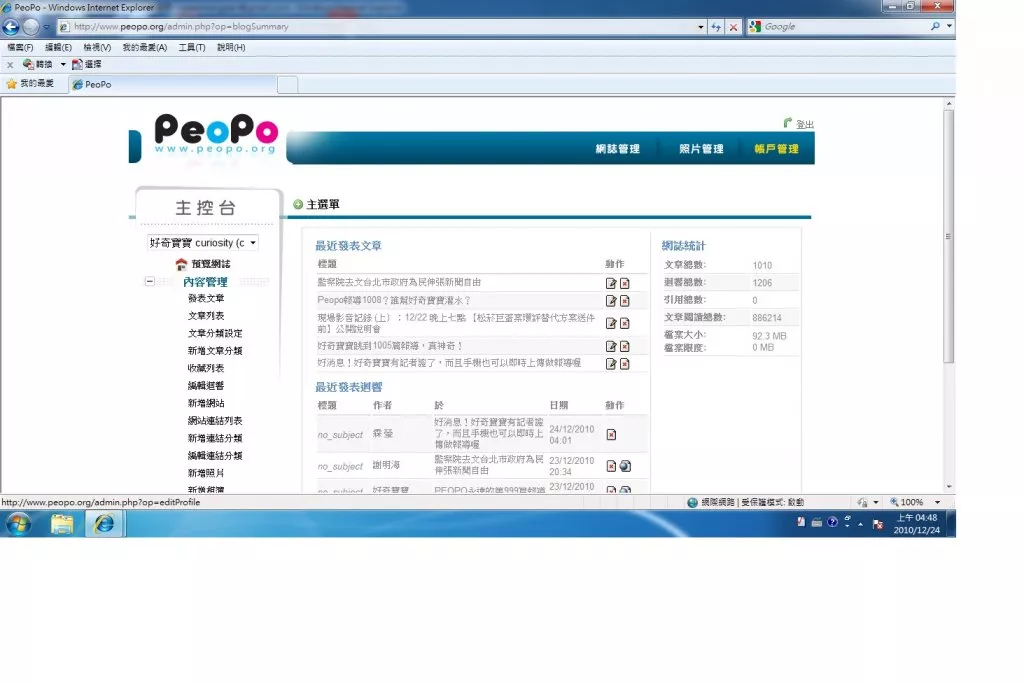The image size is (1024, 683).
Task: Open the 編輯(E) menu
Action: tap(58, 48)
